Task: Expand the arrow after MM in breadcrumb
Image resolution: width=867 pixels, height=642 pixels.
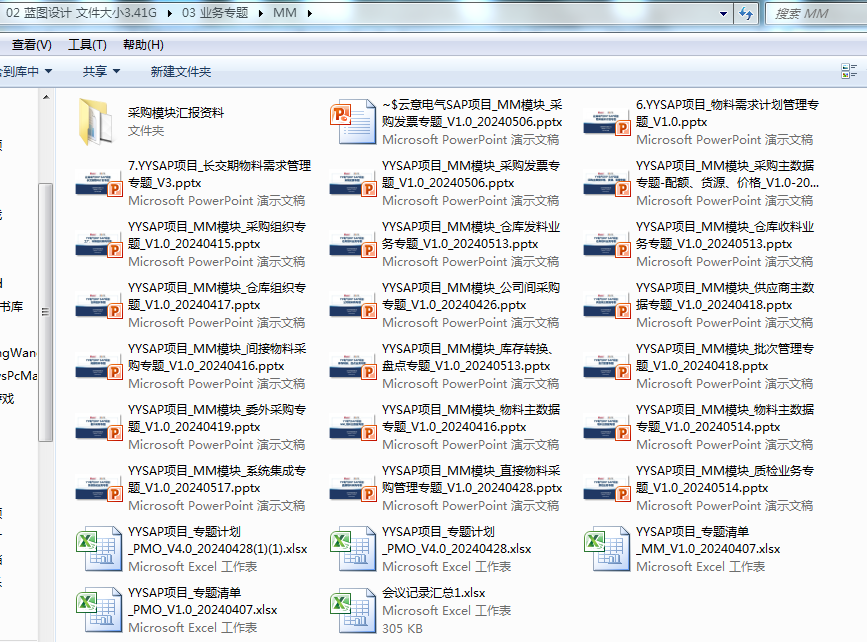Action: (307, 13)
